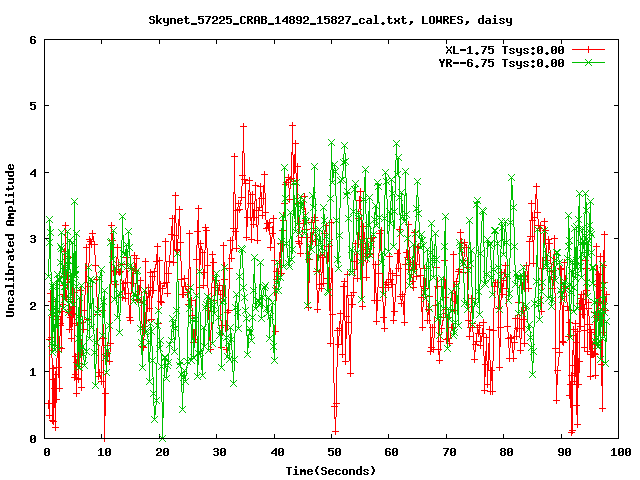This screenshot has height=480, width=640.
Task: Click the x-axis tick label 20
Action: coord(162,452)
